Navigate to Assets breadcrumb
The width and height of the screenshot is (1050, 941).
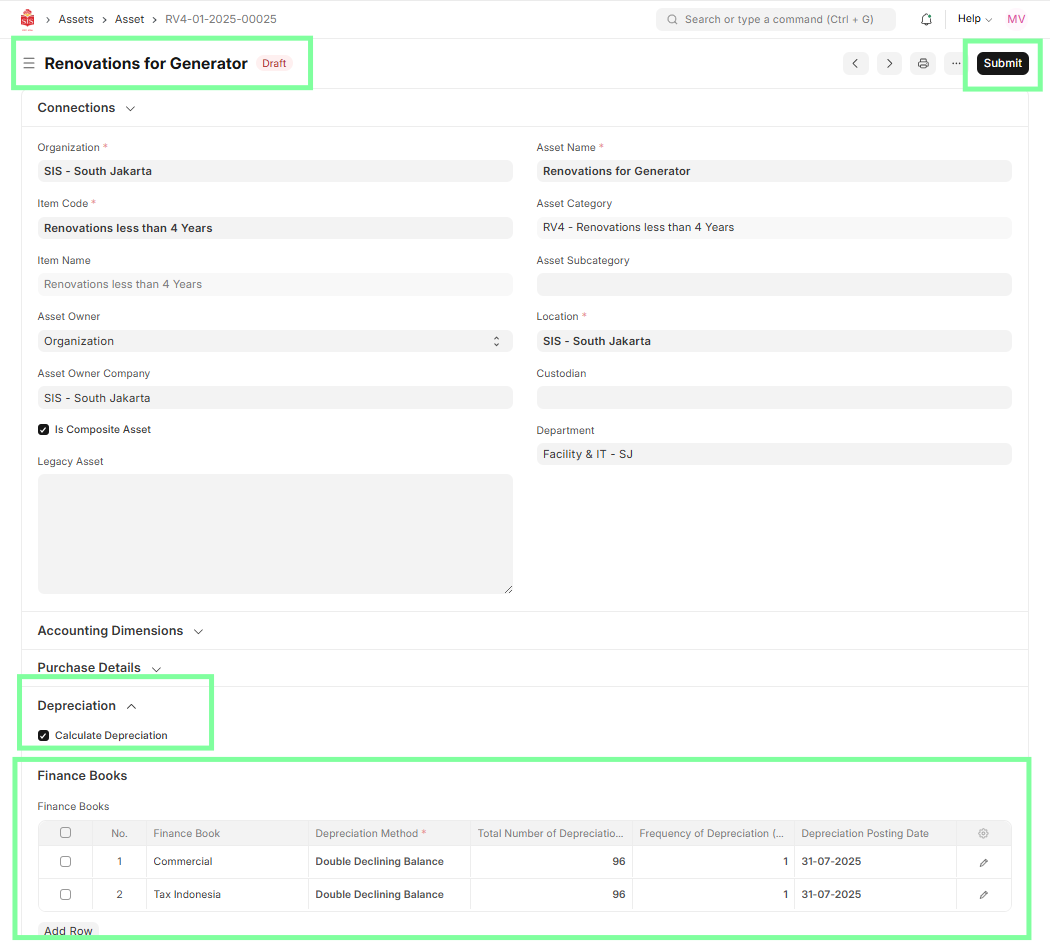click(76, 19)
